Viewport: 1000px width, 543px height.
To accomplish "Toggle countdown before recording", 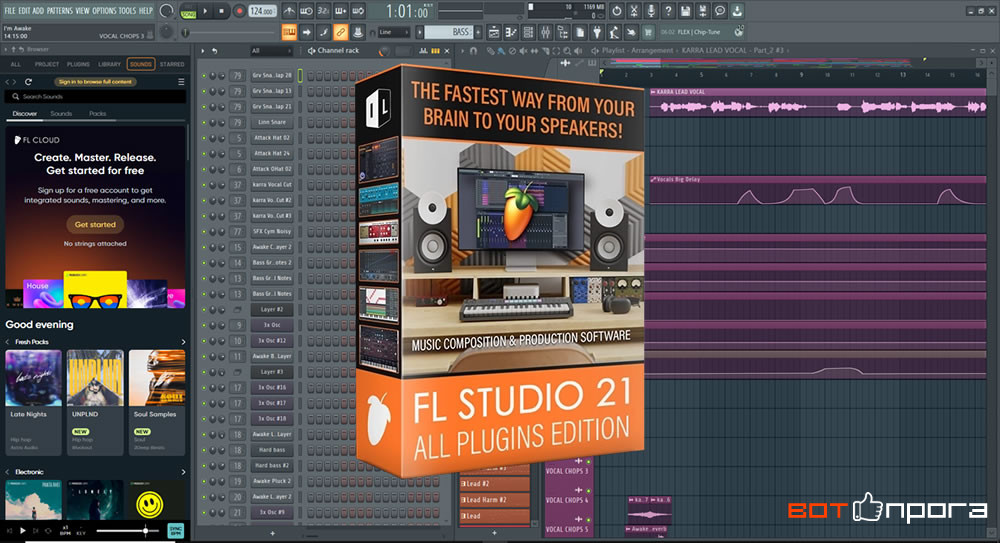I will [x=323, y=11].
